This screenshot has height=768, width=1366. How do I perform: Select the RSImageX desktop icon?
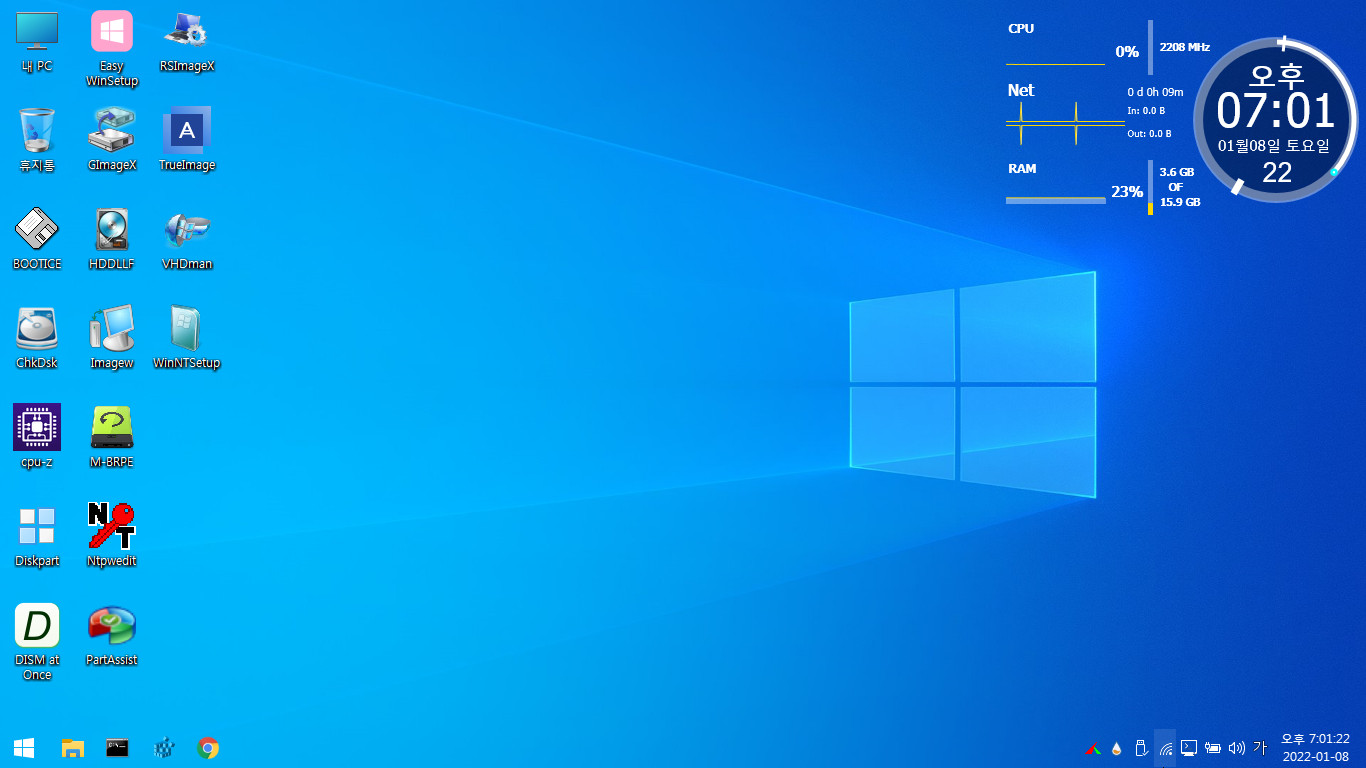click(x=187, y=40)
